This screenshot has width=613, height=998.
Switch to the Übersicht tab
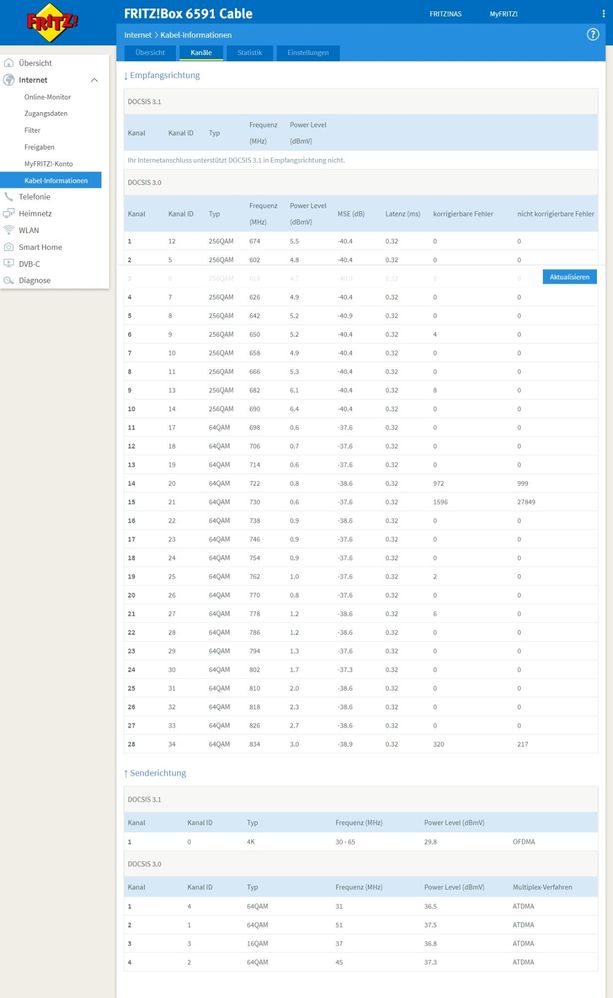point(150,53)
